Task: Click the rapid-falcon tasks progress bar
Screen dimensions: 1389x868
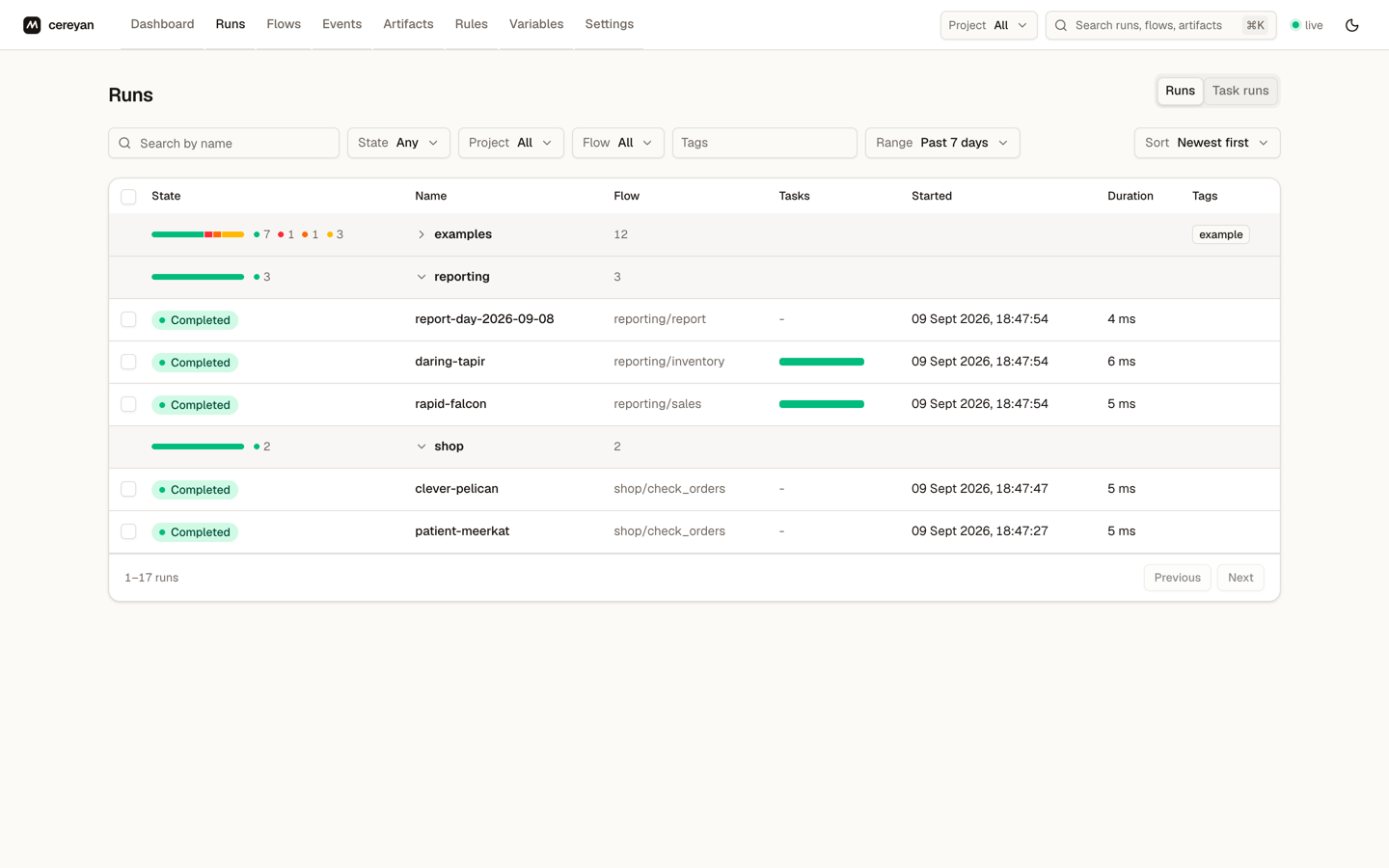Action: (822, 404)
